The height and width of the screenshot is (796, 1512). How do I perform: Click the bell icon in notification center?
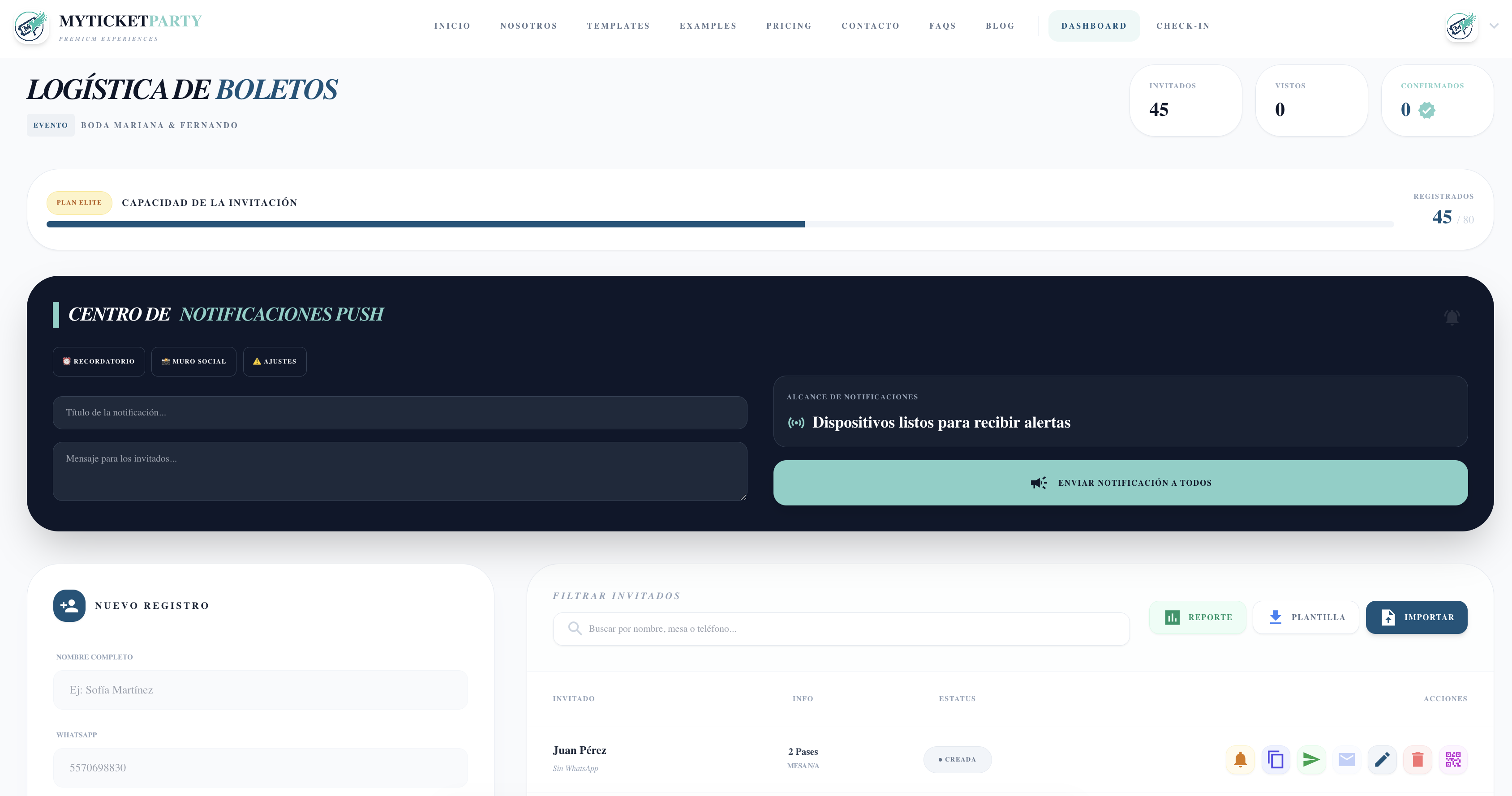pos(1452,317)
